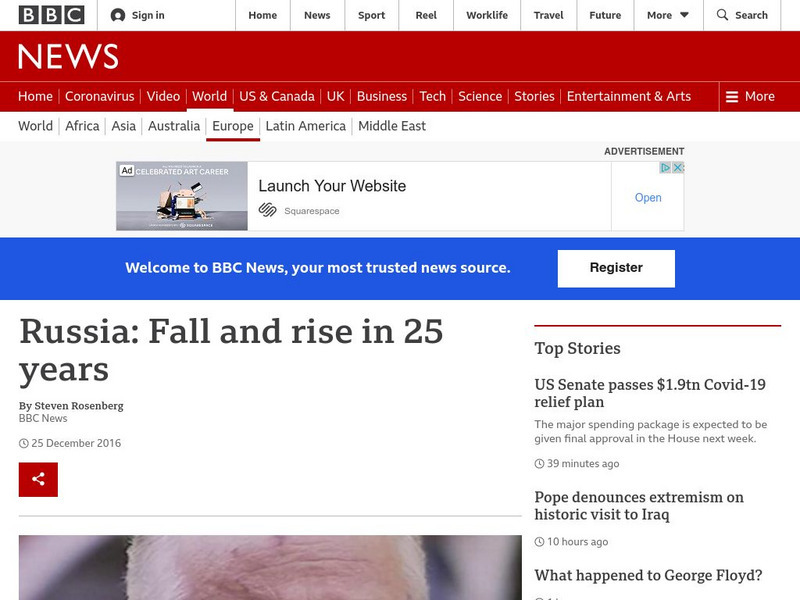Viewport: 800px width, 600px height.
Task: Open the Worklife top navigation item
Action: (x=487, y=15)
